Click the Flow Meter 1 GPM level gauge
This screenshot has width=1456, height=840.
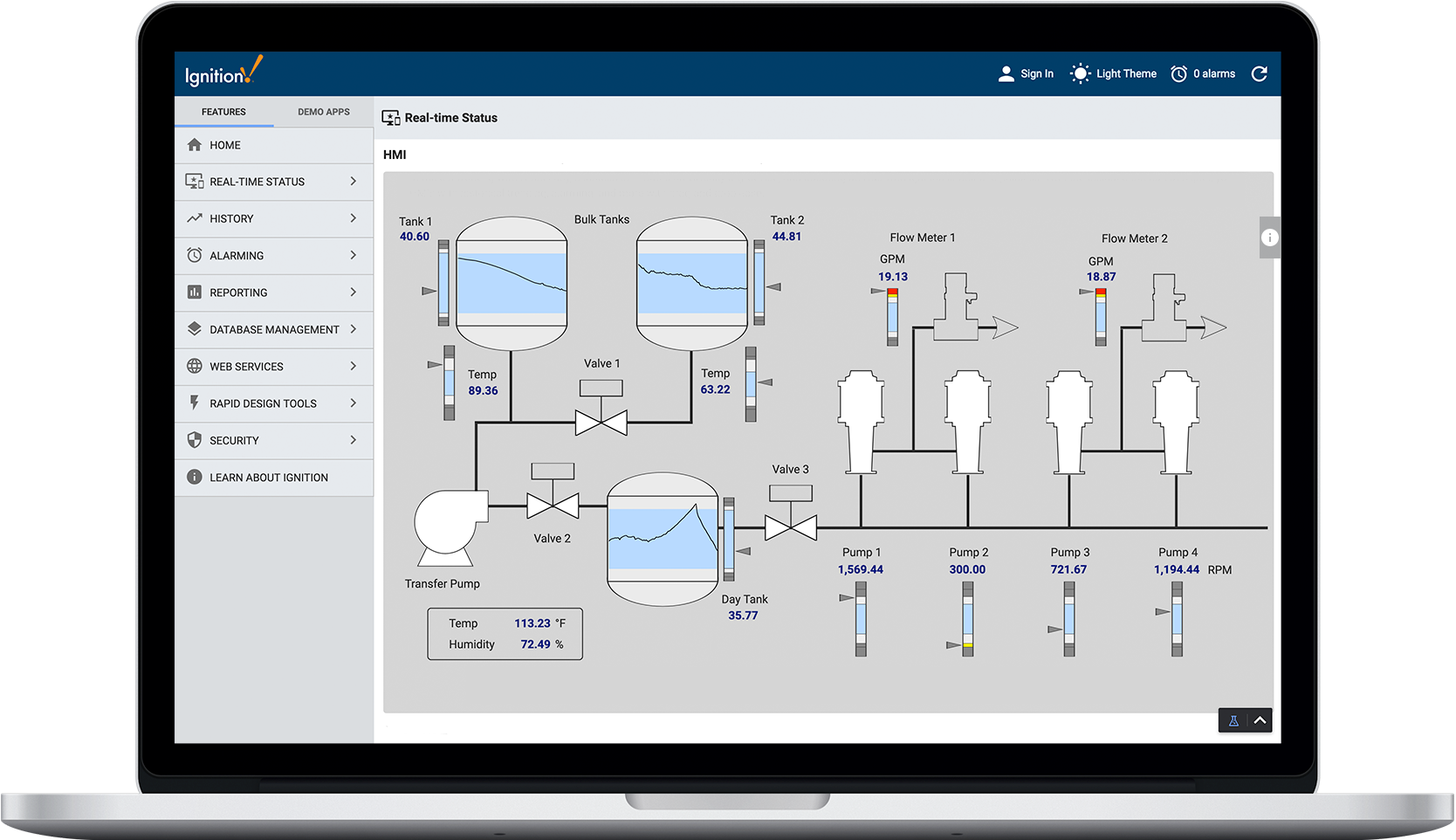pos(892,317)
